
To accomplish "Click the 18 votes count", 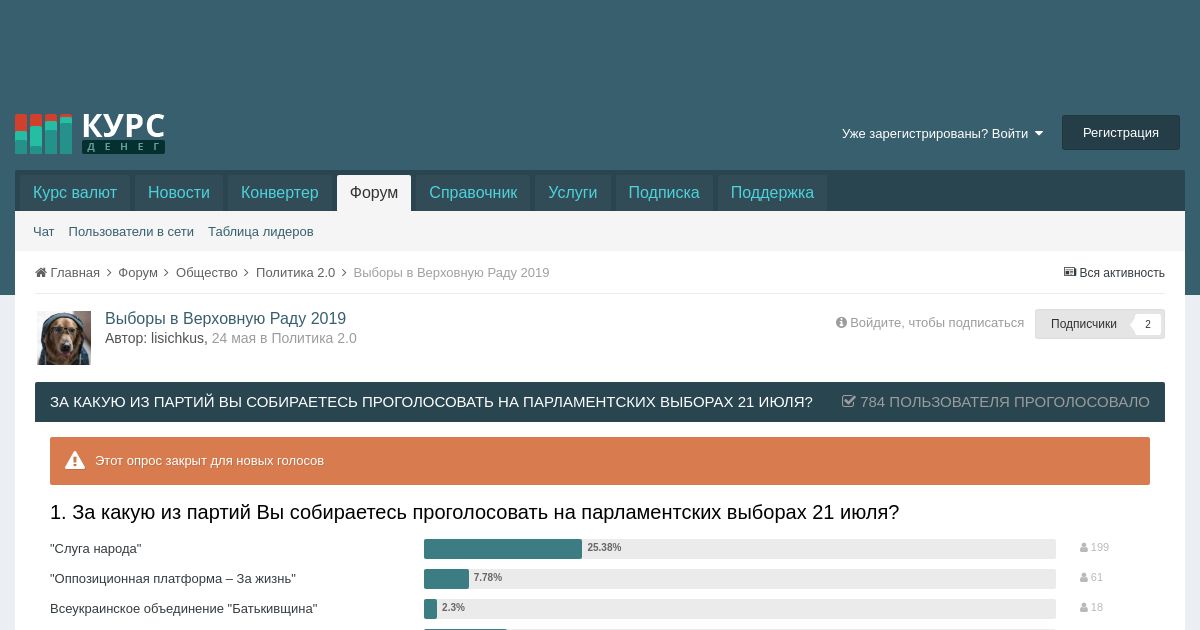I will point(1097,608).
